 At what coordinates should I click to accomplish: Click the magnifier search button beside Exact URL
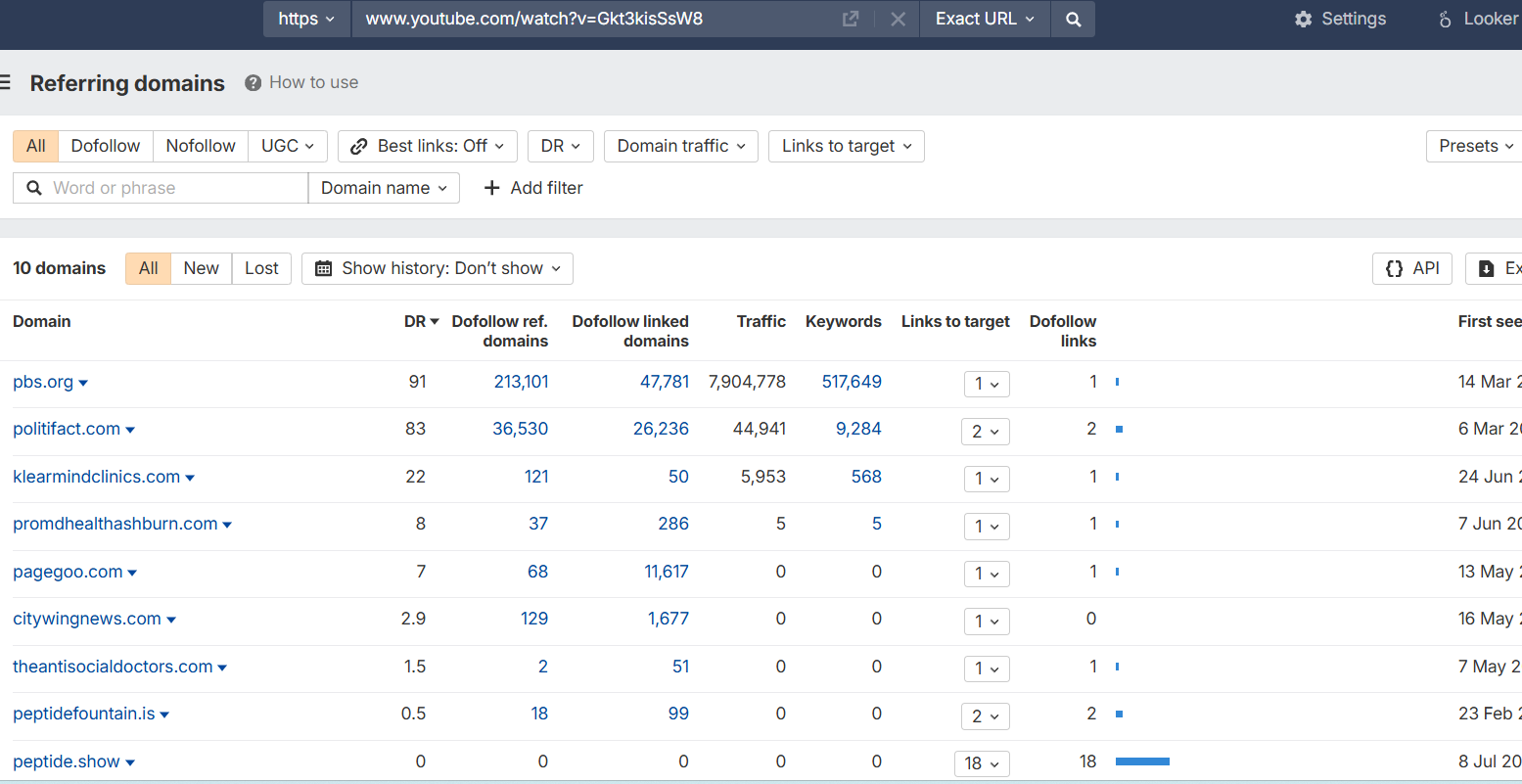point(1073,19)
